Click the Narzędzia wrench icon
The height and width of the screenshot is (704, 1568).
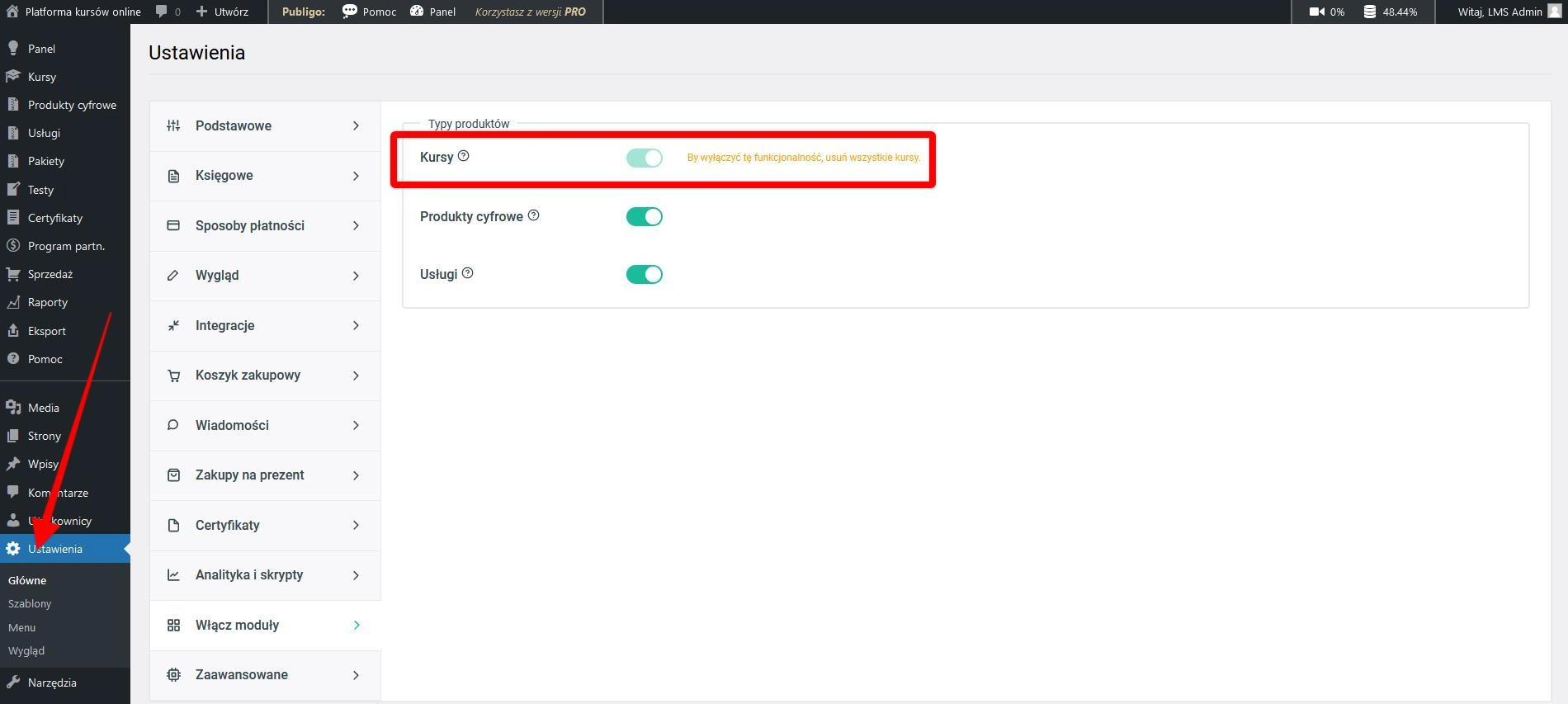point(12,682)
